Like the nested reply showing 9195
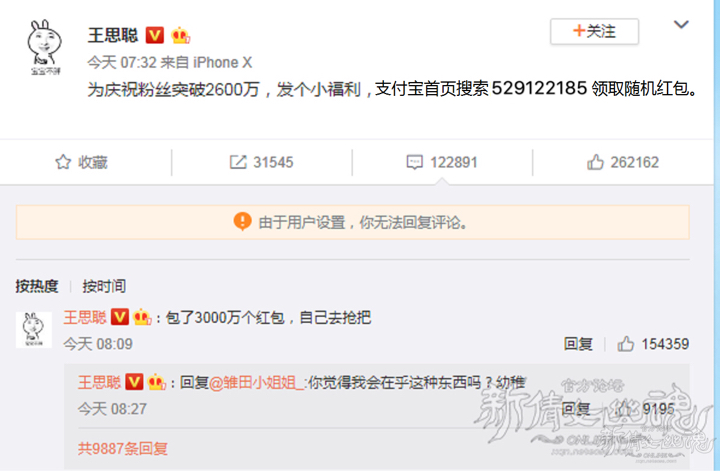Image resolution: width=720 pixels, height=471 pixels. (623, 409)
